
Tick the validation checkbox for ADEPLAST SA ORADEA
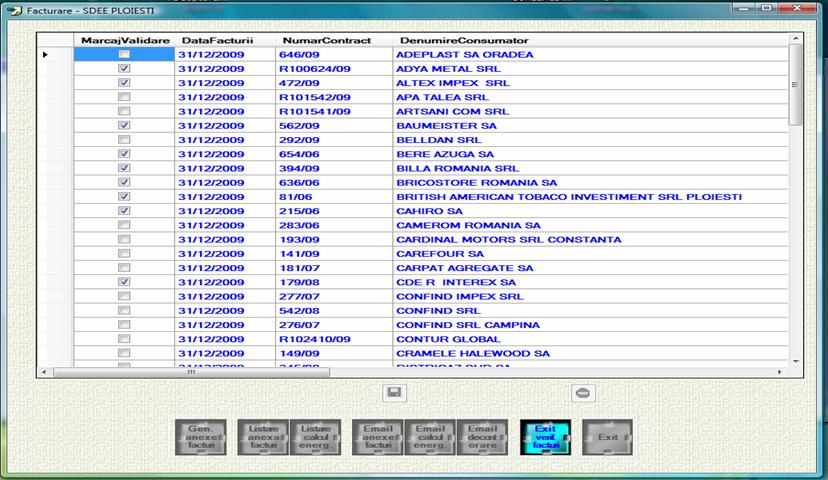(x=124, y=54)
